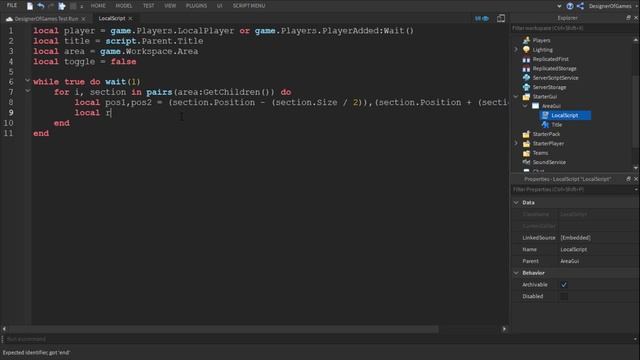Collapse the Behavior section in Properties
The image size is (640, 360).
pos(516,273)
